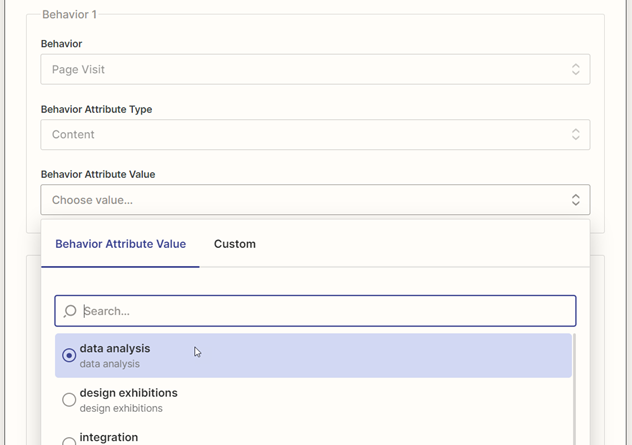632x445 pixels.
Task: Select the integration radio button
Action: point(69,440)
